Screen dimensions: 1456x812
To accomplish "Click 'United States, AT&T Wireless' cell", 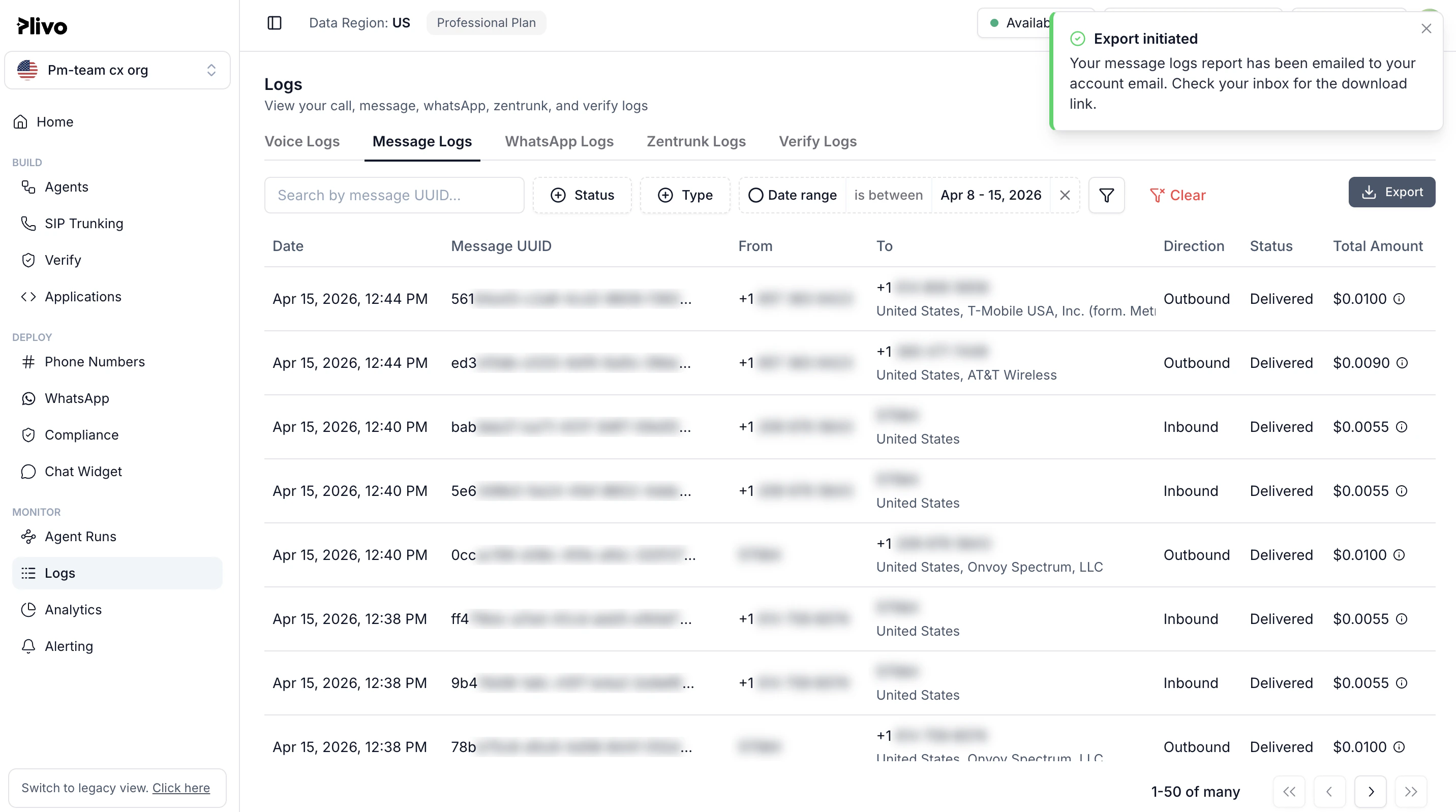I will coord(966,376).
